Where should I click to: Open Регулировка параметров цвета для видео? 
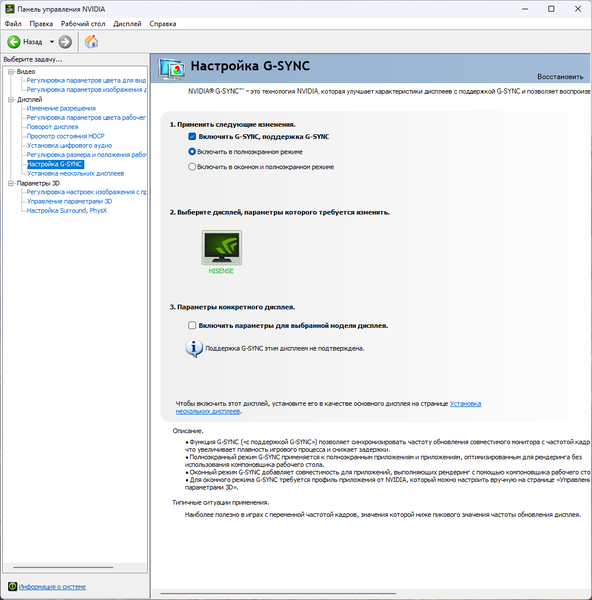pyautogui.click(x=86, y=80)
